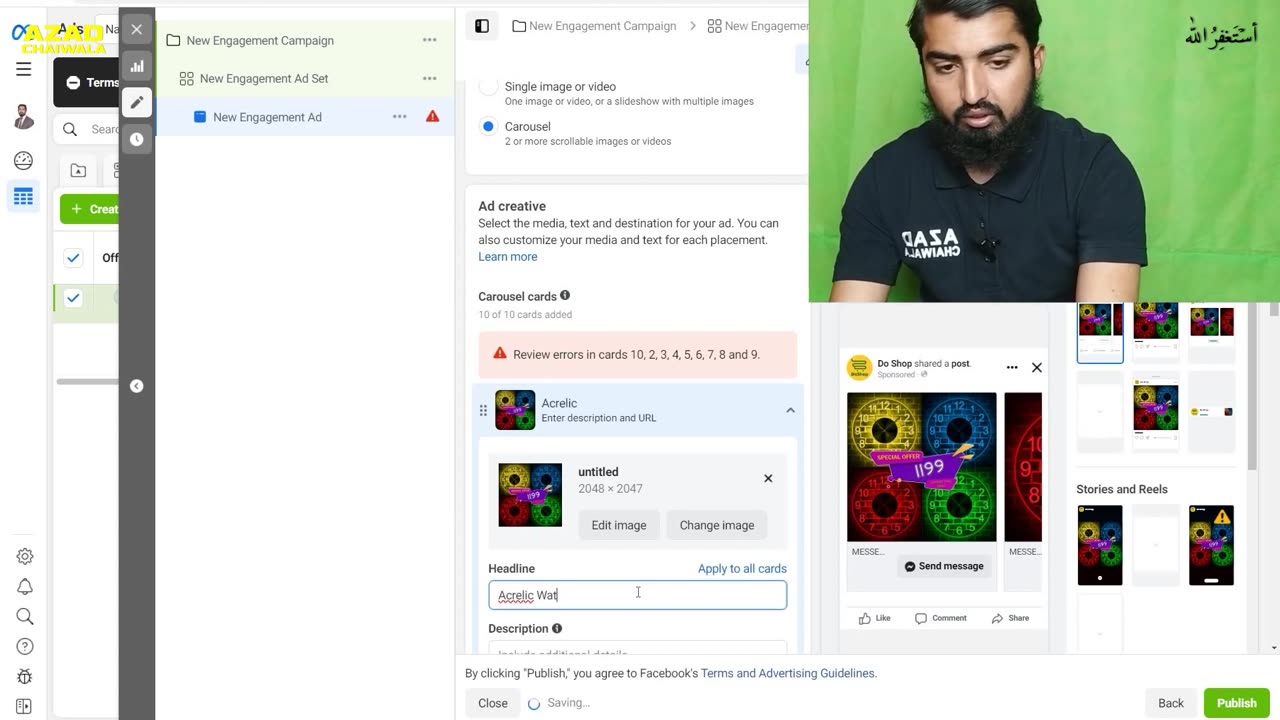Select the Carousel format radio button
Screen dimensions: 1280x720
coord(488,127)
